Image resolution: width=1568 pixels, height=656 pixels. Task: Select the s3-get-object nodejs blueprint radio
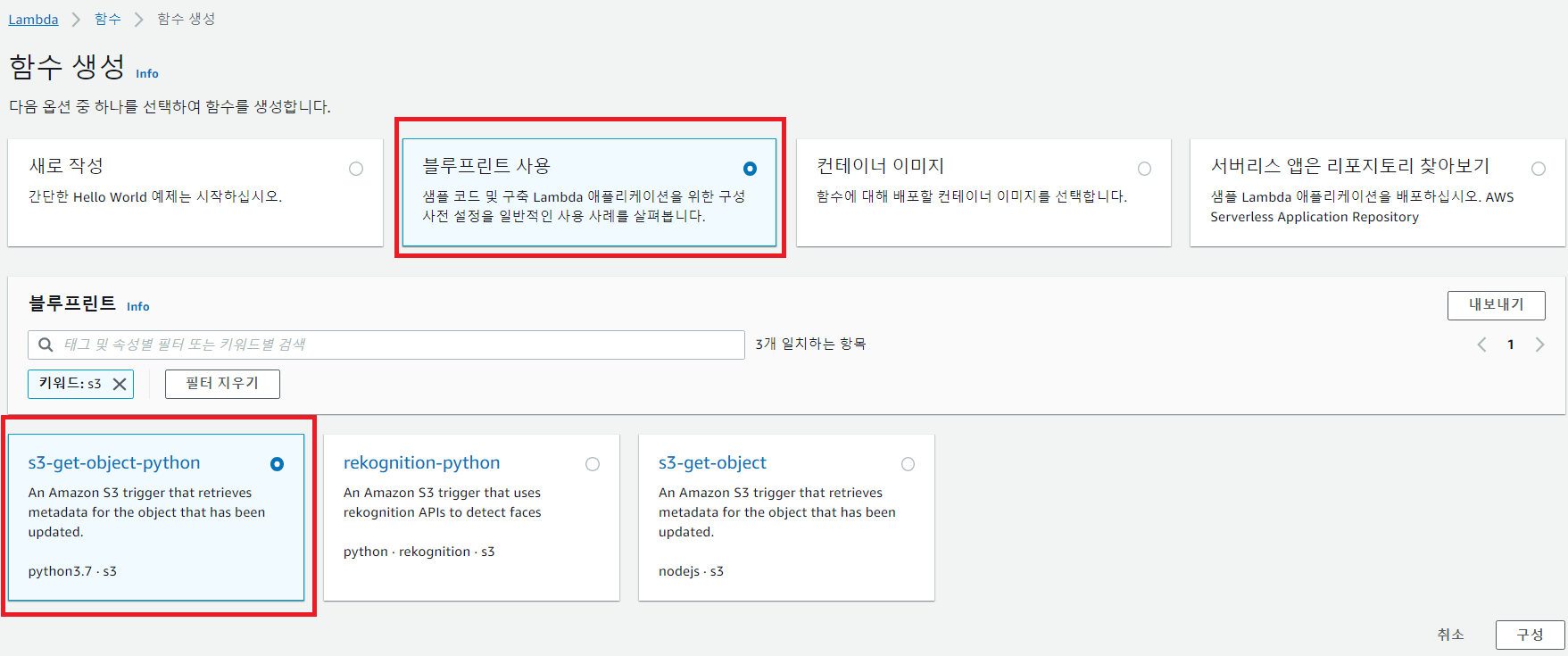pyautogui.click(x=908, y=464)
